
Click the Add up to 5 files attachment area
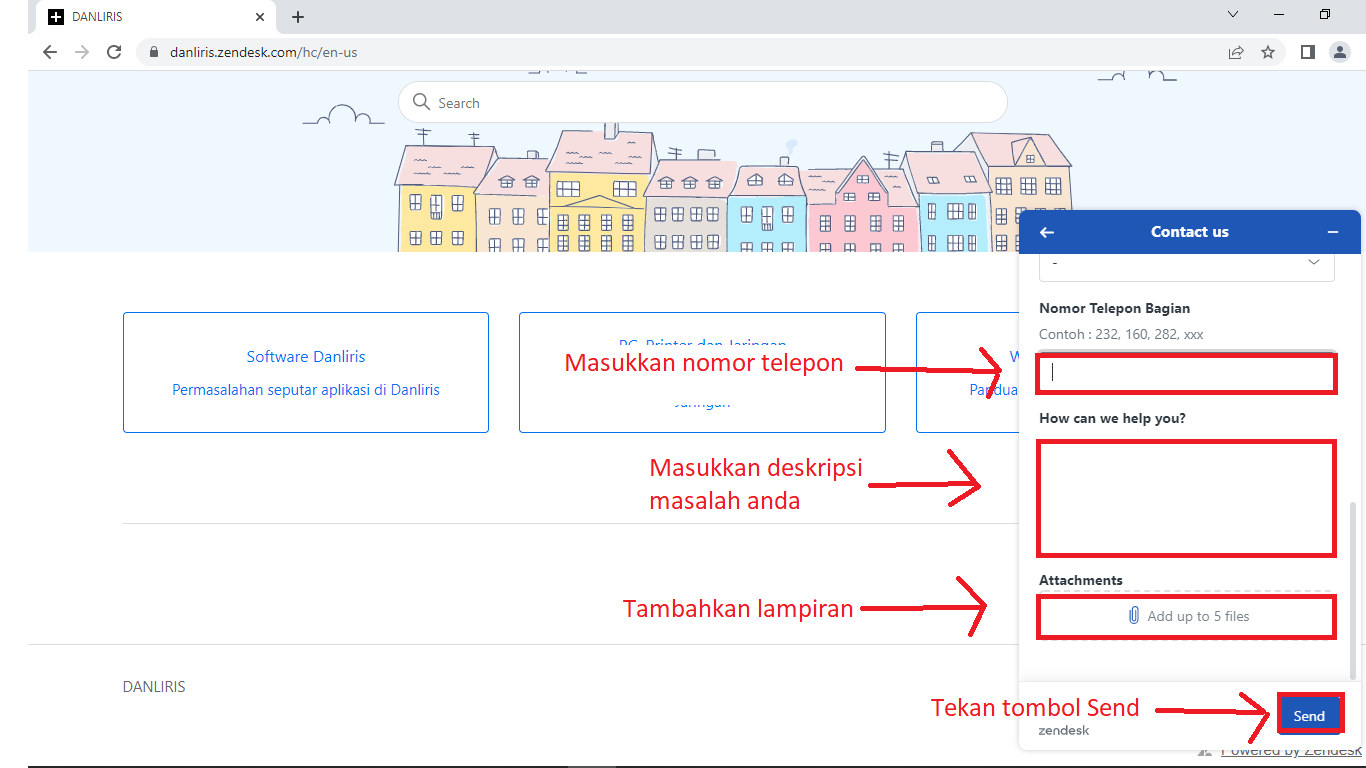(1185, 616)
